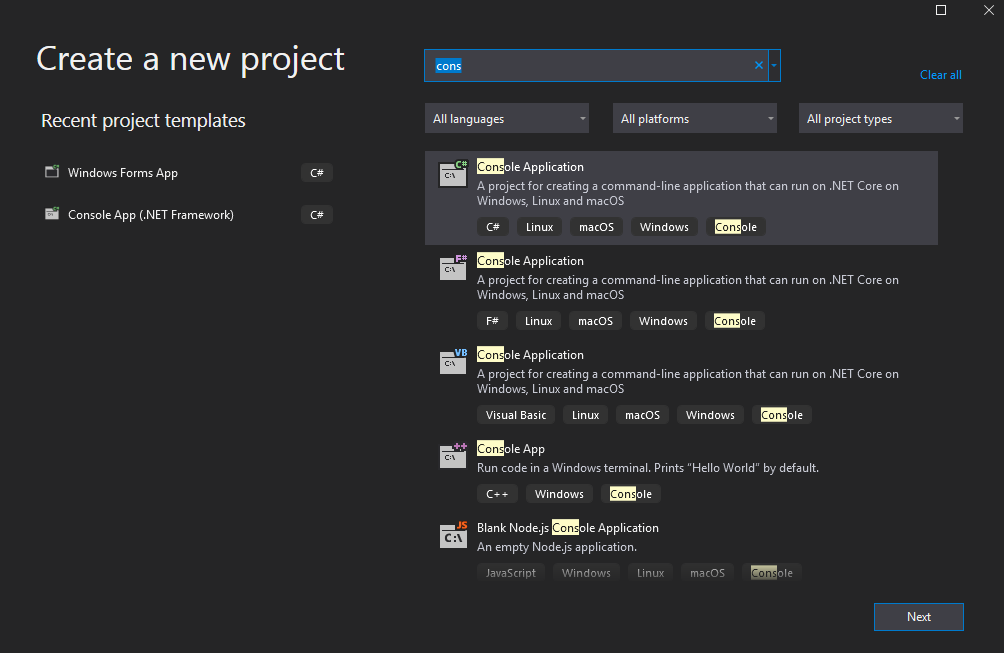The width and height of the screenshot is (1004, 653).
Task: Click the Console tag on the C++ template
Action: pyautogui.click(x=630, y=494)
